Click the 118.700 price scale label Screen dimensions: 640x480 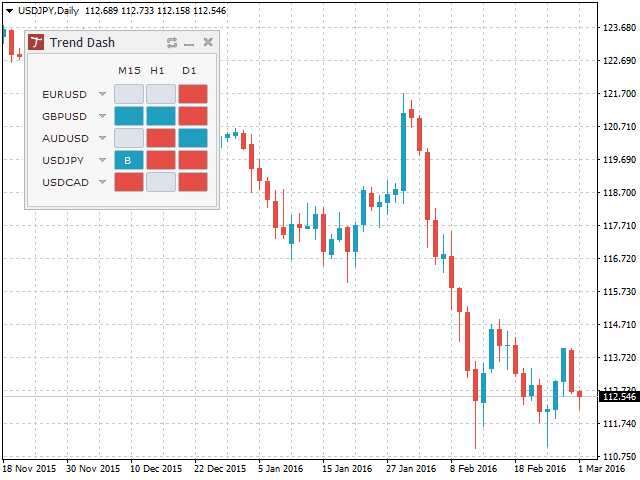(x=619, y=192)
